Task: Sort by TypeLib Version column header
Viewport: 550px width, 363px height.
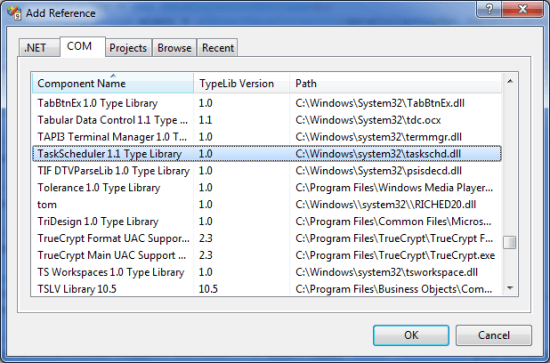Action: [241, 83]
